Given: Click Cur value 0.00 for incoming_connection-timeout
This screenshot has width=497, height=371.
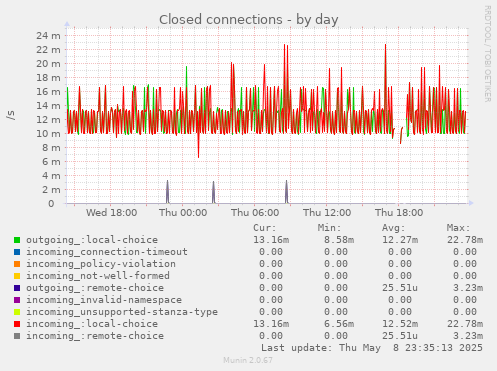Looking at the screenshot, I should click(x=271, y=252).
